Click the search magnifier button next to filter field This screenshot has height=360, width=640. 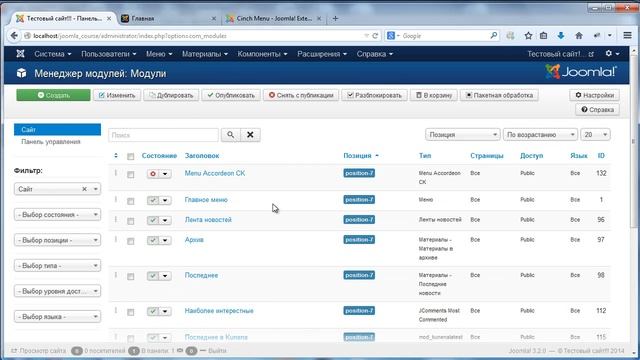coord(231,135)
